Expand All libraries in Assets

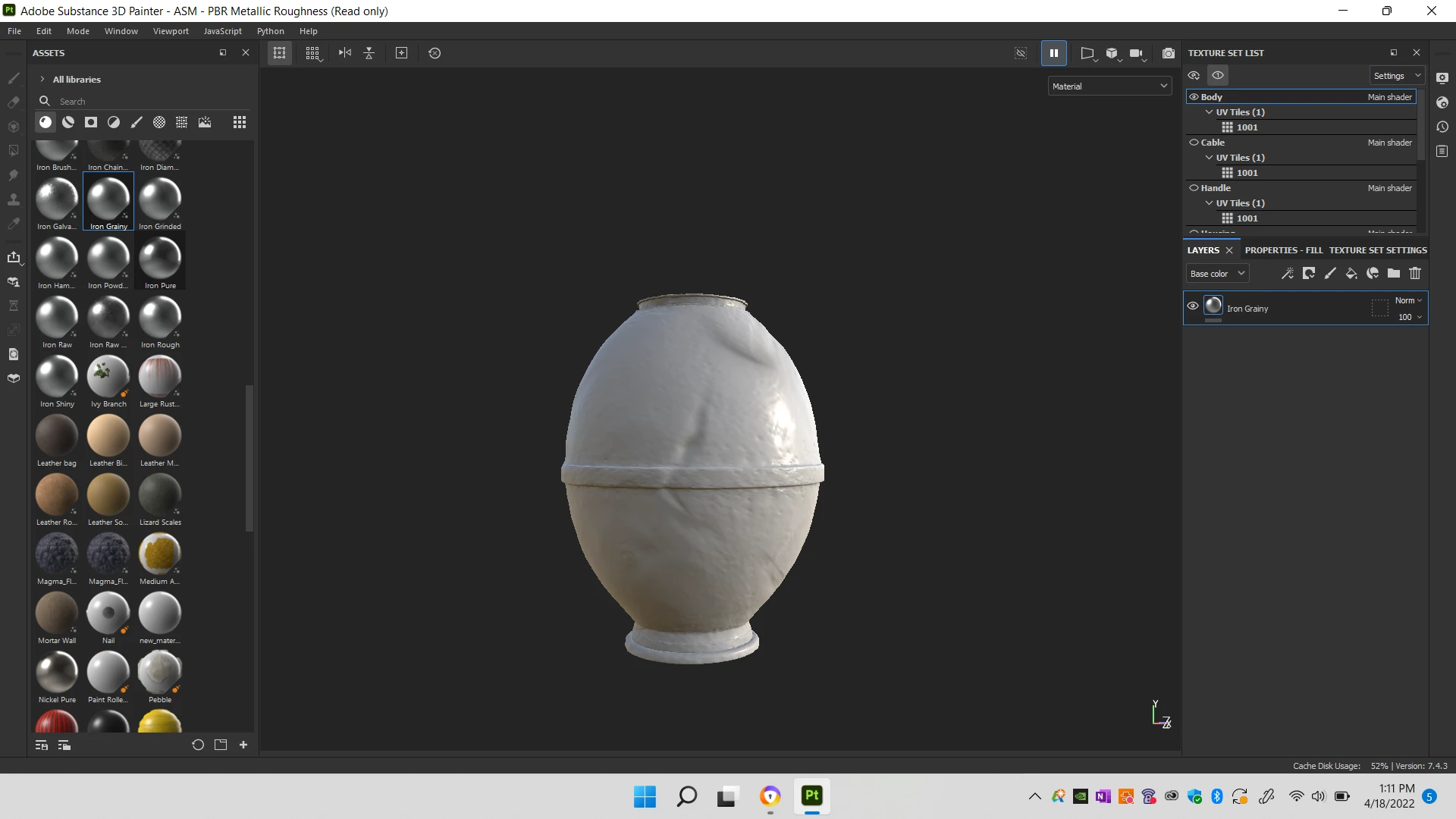tap(42, 80)
